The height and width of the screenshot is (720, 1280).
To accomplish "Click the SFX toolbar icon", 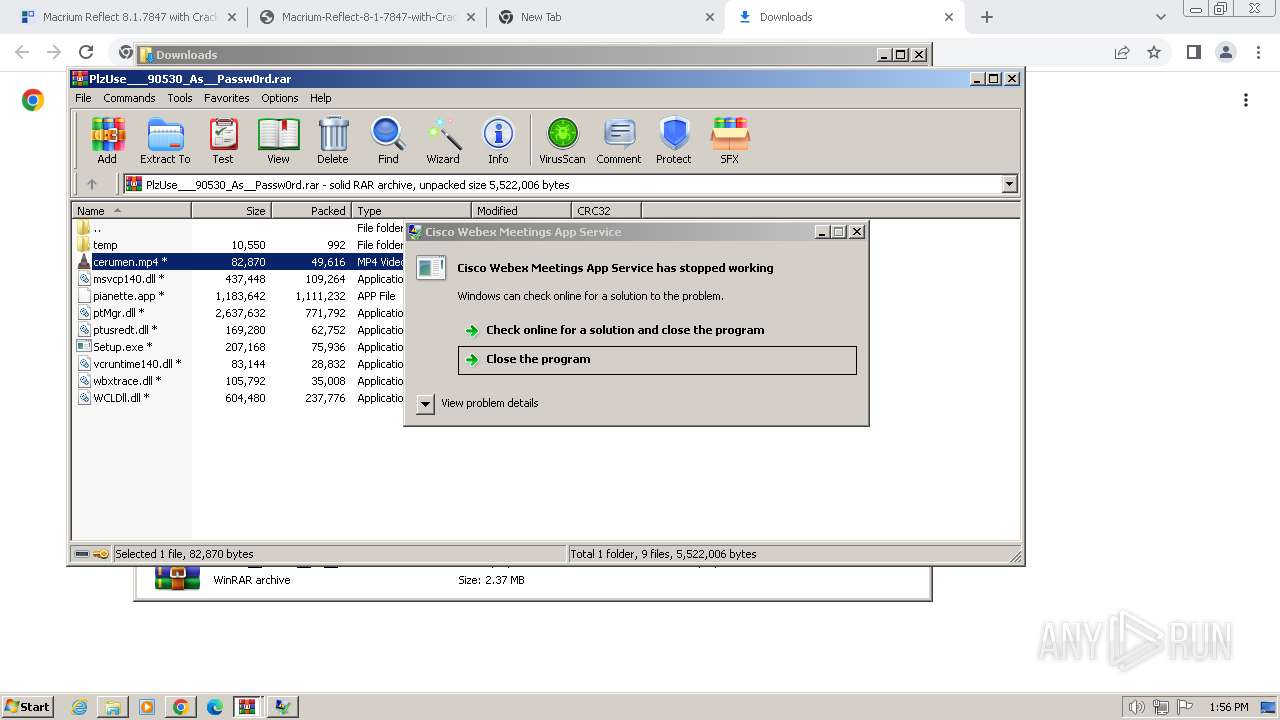I will [730, 140].
